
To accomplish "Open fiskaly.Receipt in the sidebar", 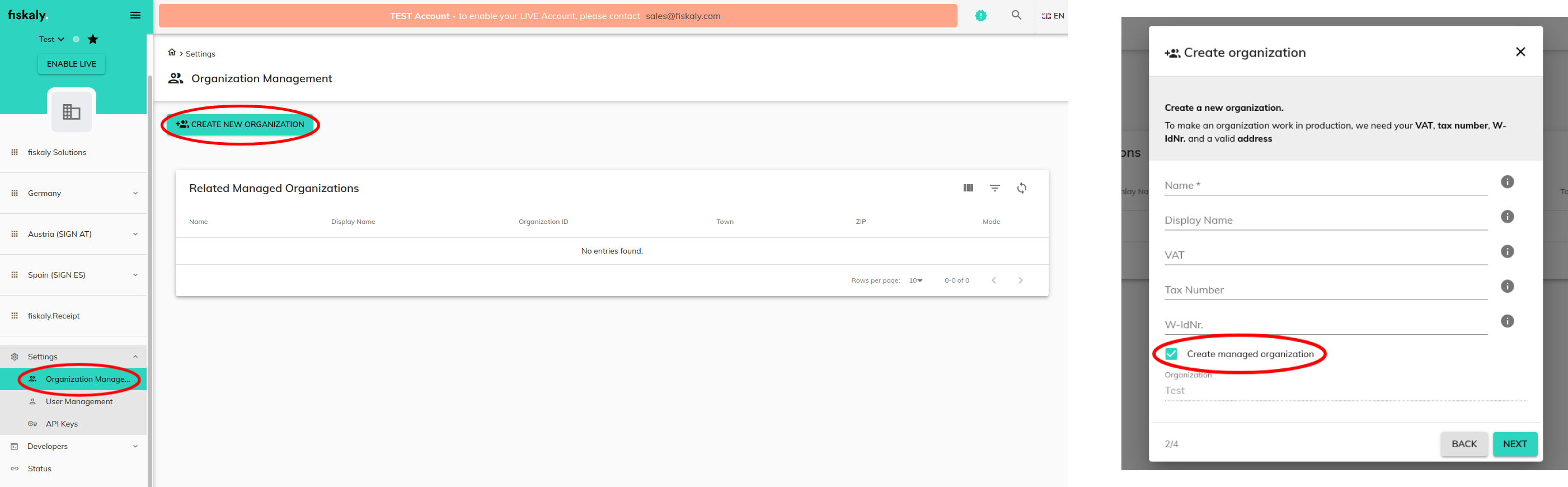I will pyautogui.click(x=73, y=315).
